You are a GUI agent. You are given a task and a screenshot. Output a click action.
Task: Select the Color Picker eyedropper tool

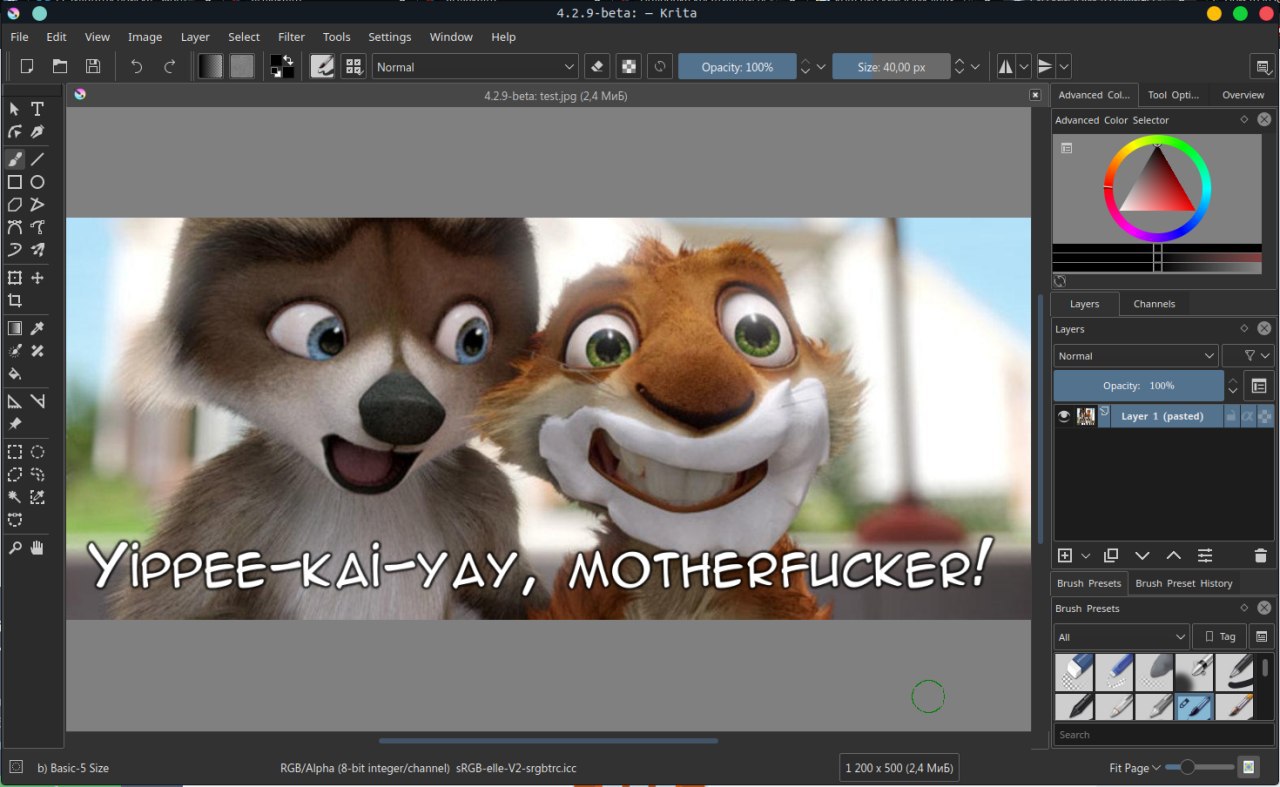point(37,328)
